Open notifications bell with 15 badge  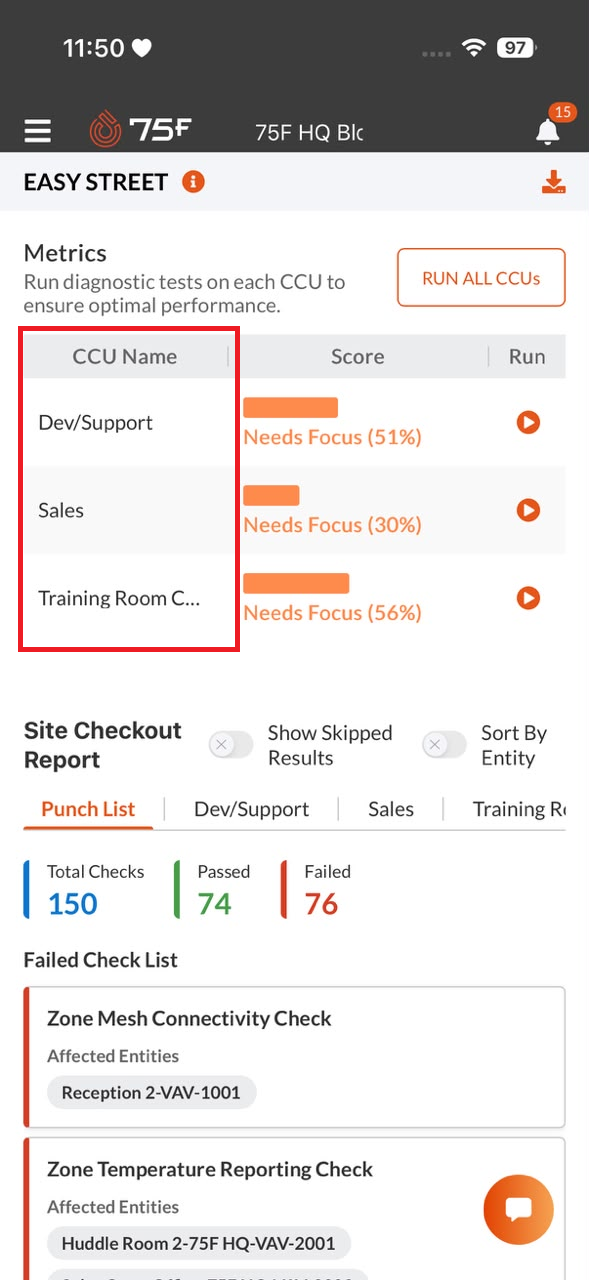[x=547, y=131]
